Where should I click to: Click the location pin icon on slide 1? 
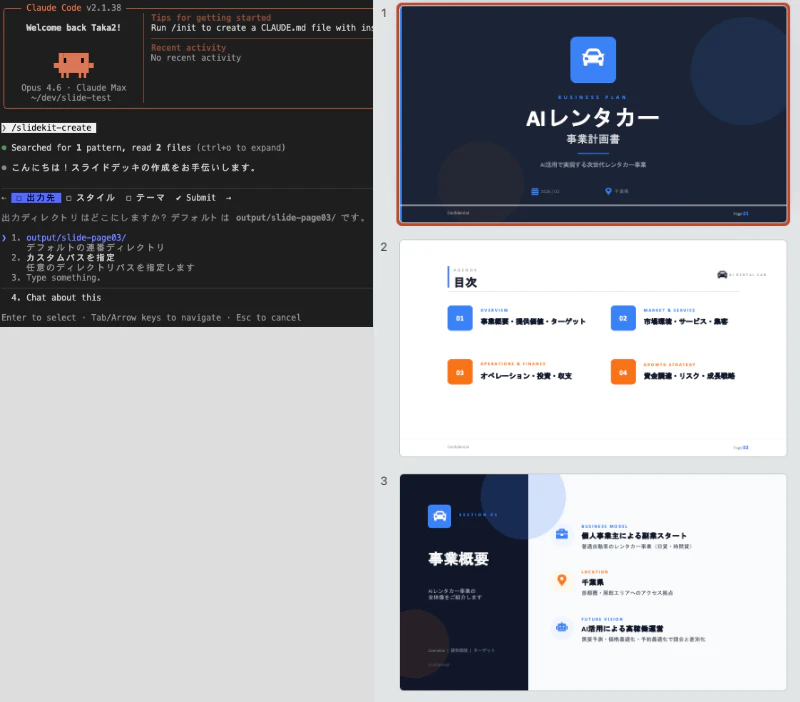coord(608,191)
